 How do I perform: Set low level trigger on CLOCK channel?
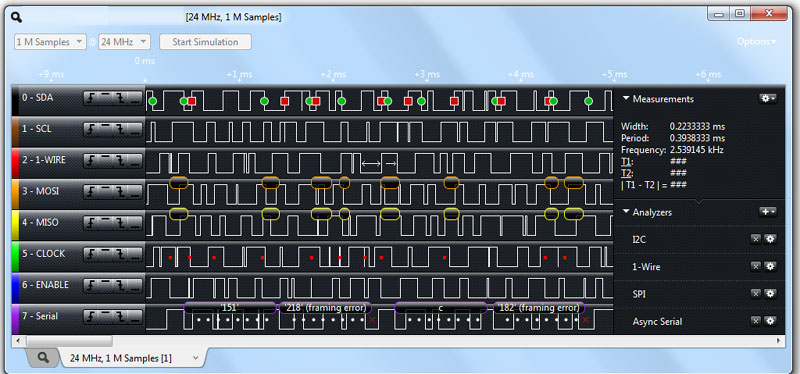pos(135,254)
